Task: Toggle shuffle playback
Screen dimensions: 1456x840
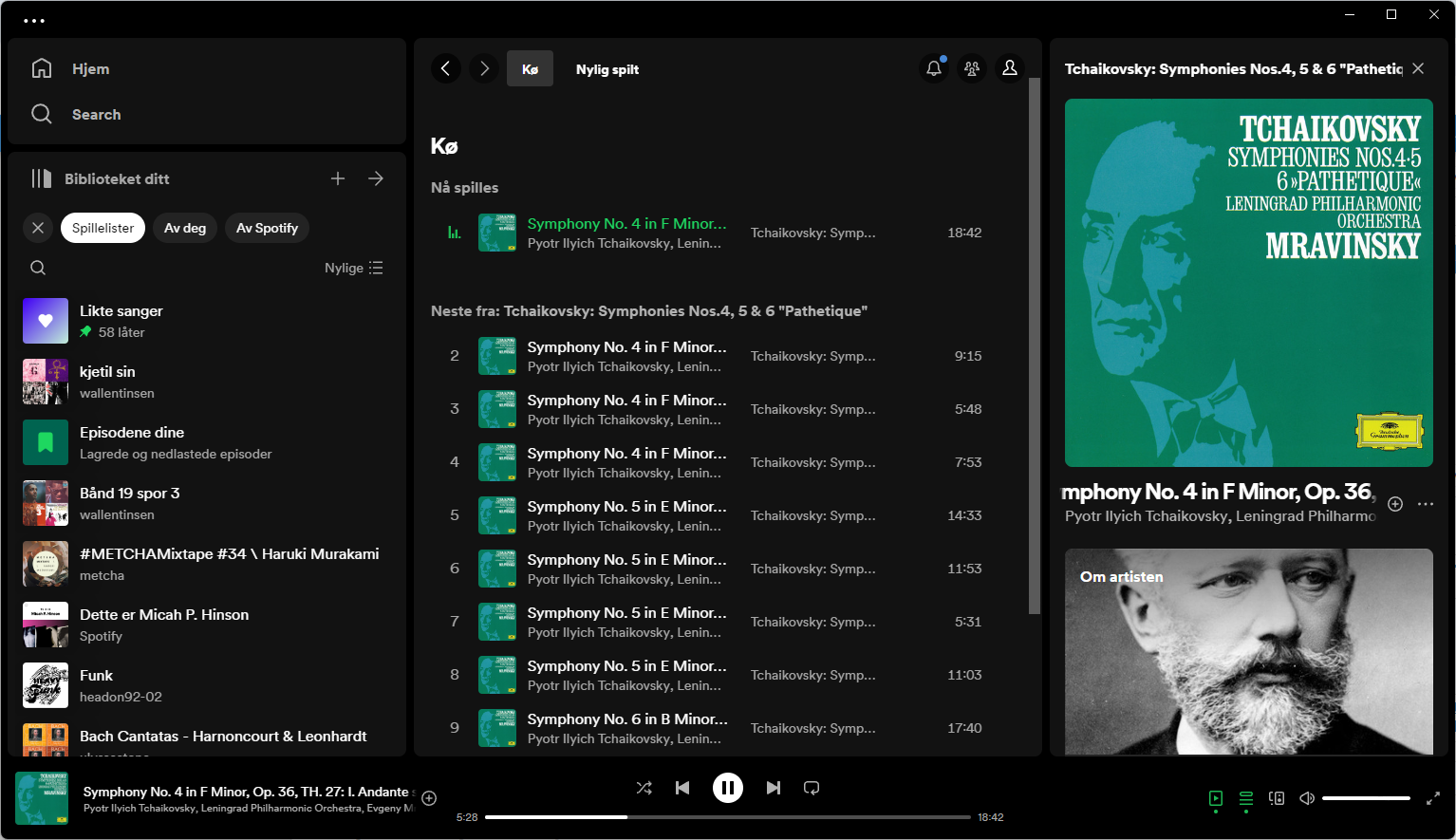Action: [644, 788]
